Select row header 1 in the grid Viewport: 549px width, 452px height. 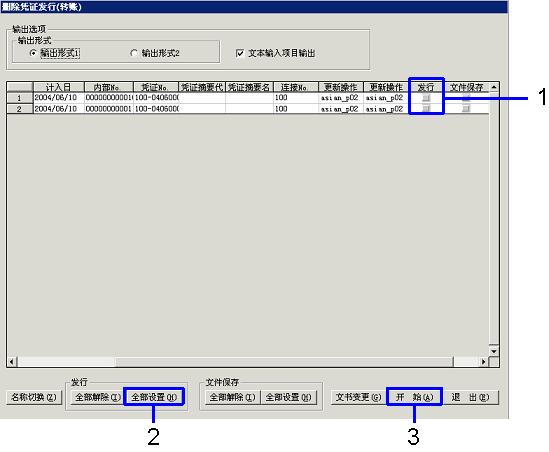click(x=20, y=98)
